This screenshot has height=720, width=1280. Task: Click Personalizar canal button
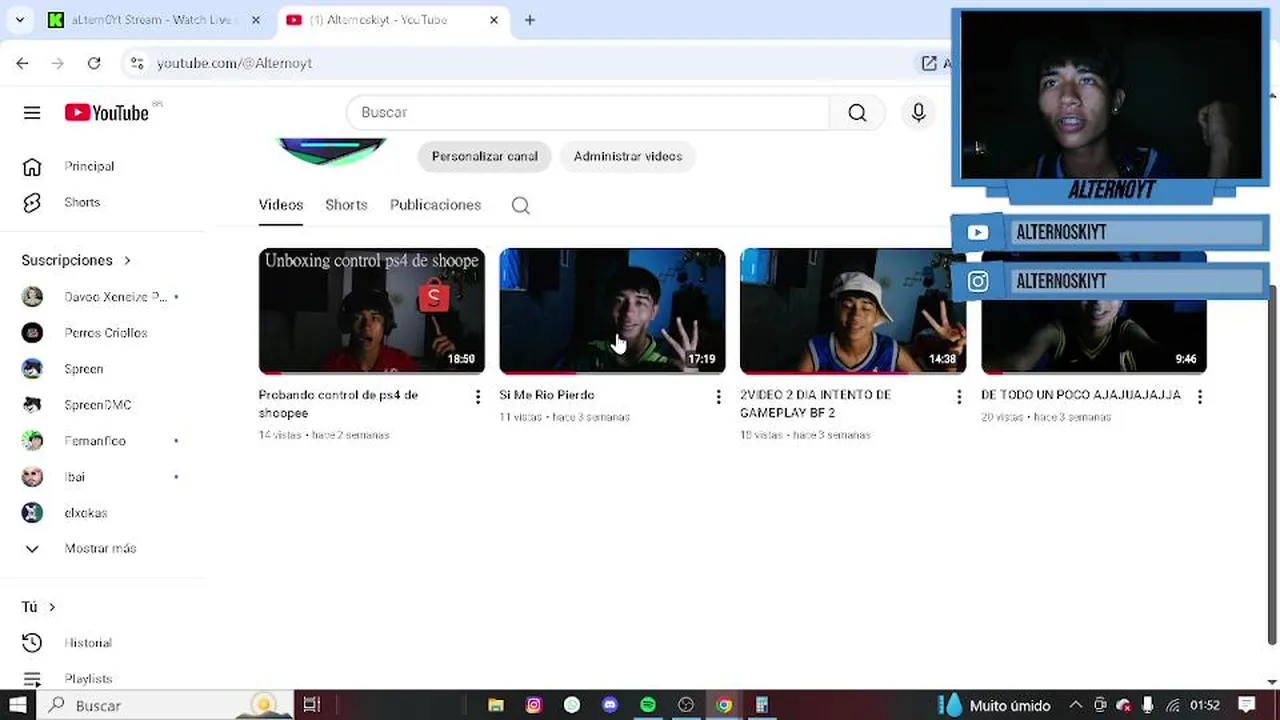point(485,156)
